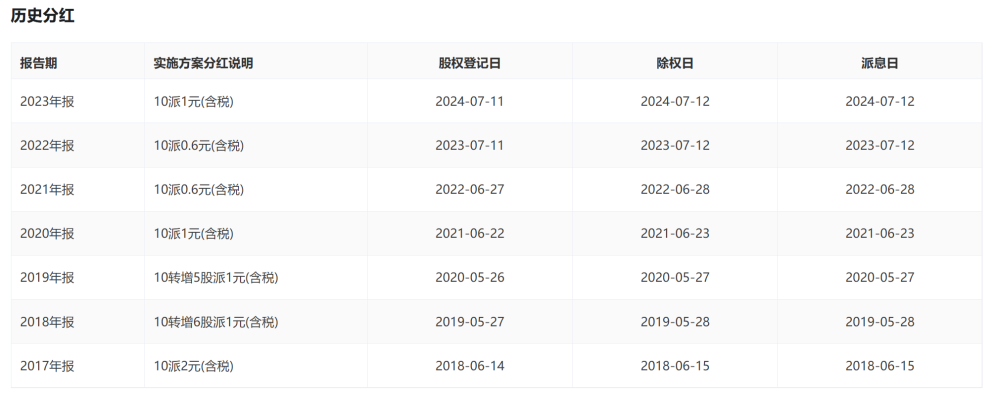Click ex-rights date 2022-06-28 in 除权日 column
993x396 pixels.
tap(675, 189)
